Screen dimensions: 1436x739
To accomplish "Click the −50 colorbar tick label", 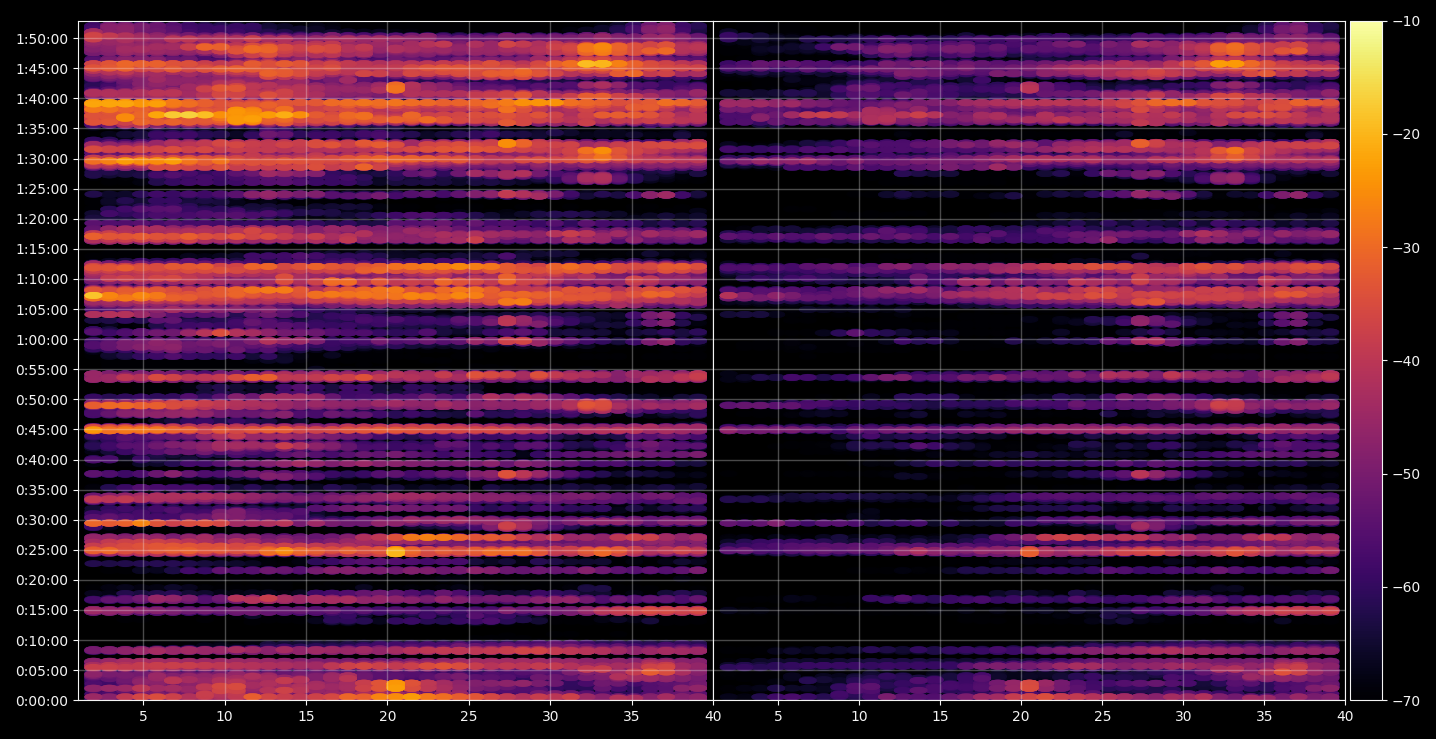I will pyautogui.click(x=1405, y=474).
